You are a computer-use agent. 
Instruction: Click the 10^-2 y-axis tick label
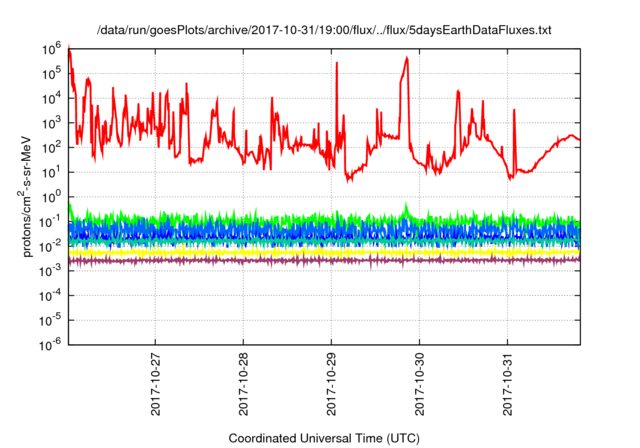(x=50, y=246)
